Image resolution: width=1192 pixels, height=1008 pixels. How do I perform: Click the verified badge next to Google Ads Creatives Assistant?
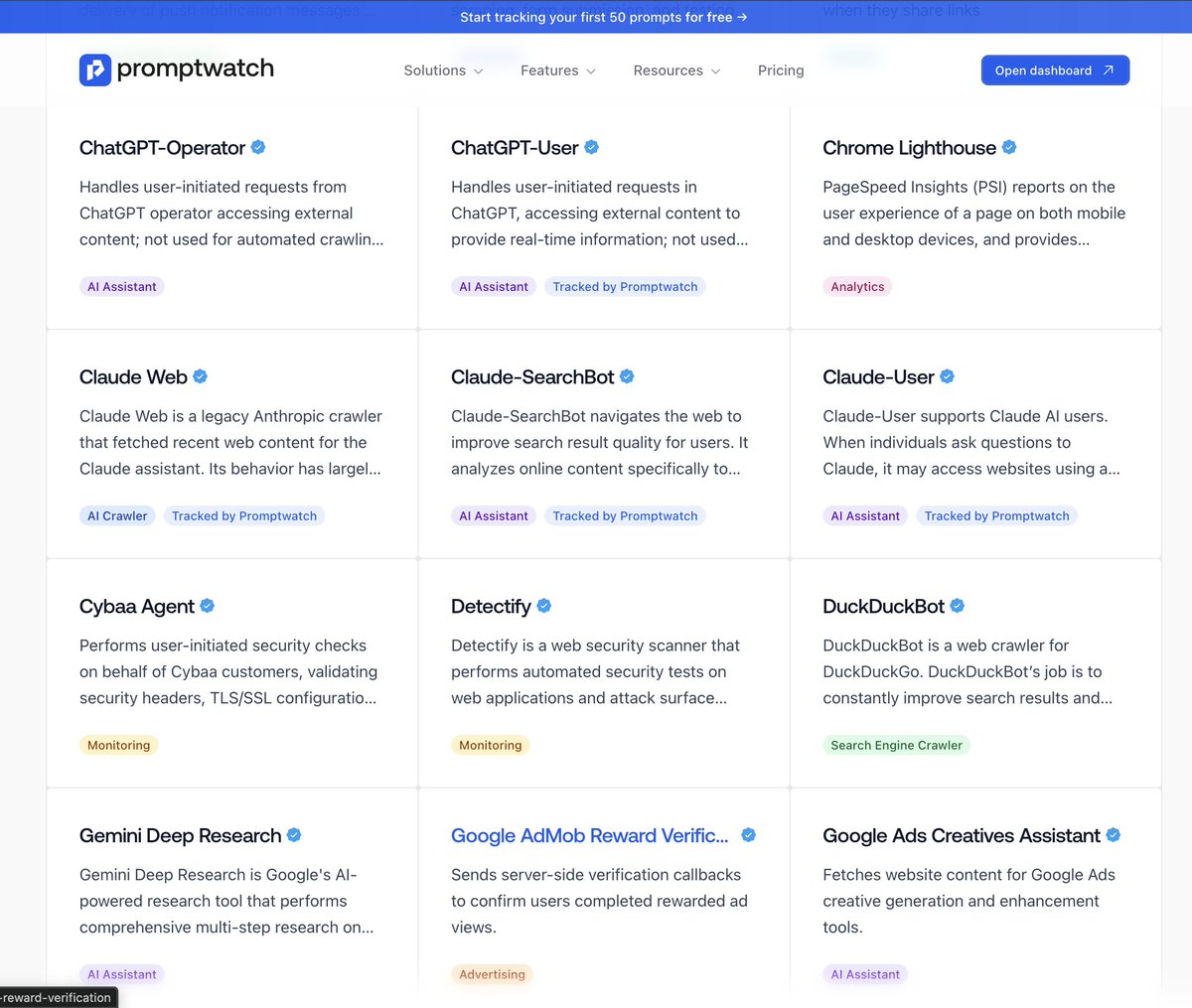click(1114, 835)
